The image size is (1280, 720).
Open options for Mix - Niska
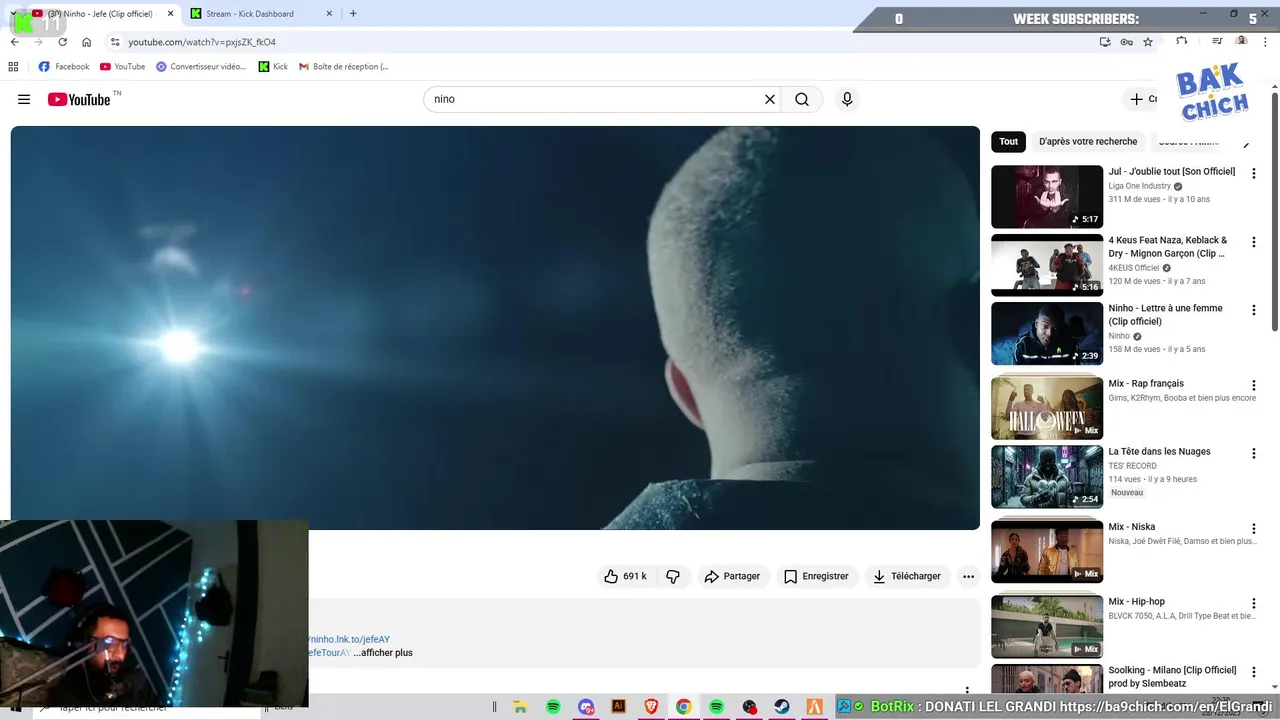pos(1253,528)
